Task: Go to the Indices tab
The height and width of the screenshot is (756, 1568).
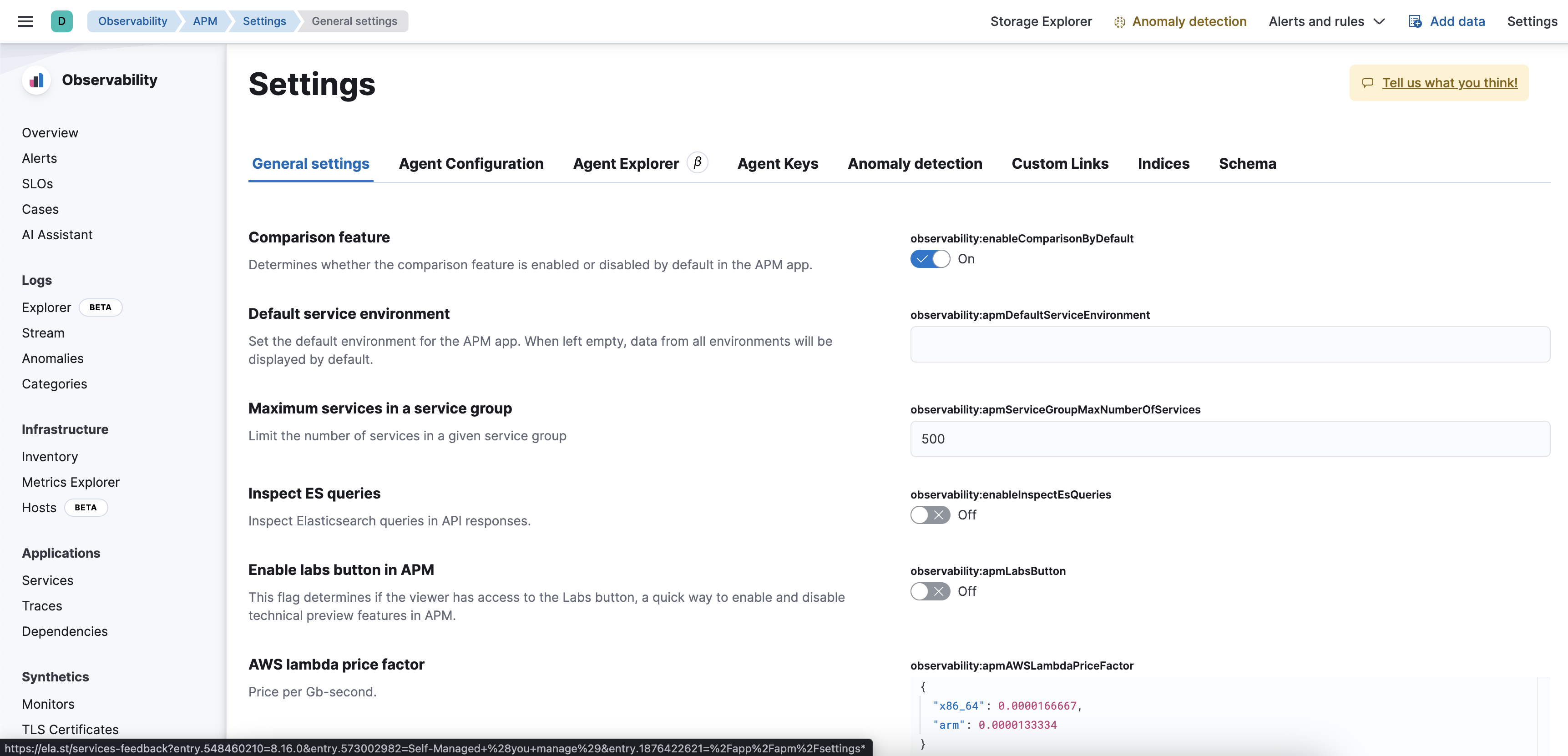Action: 1163,164
